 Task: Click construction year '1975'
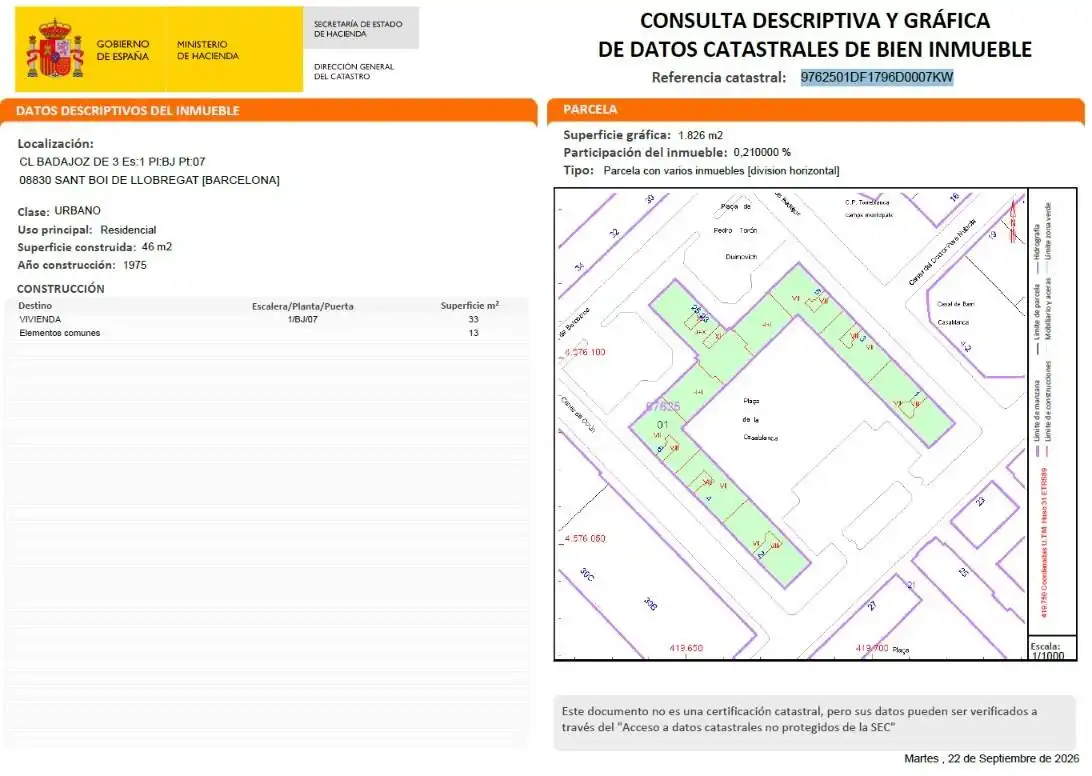(134, 265)
